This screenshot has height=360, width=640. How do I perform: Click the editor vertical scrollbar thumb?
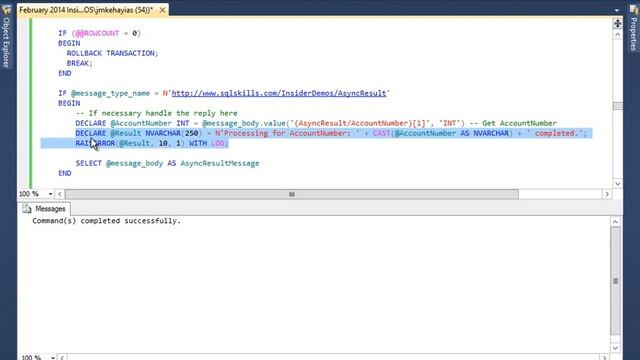617,106
